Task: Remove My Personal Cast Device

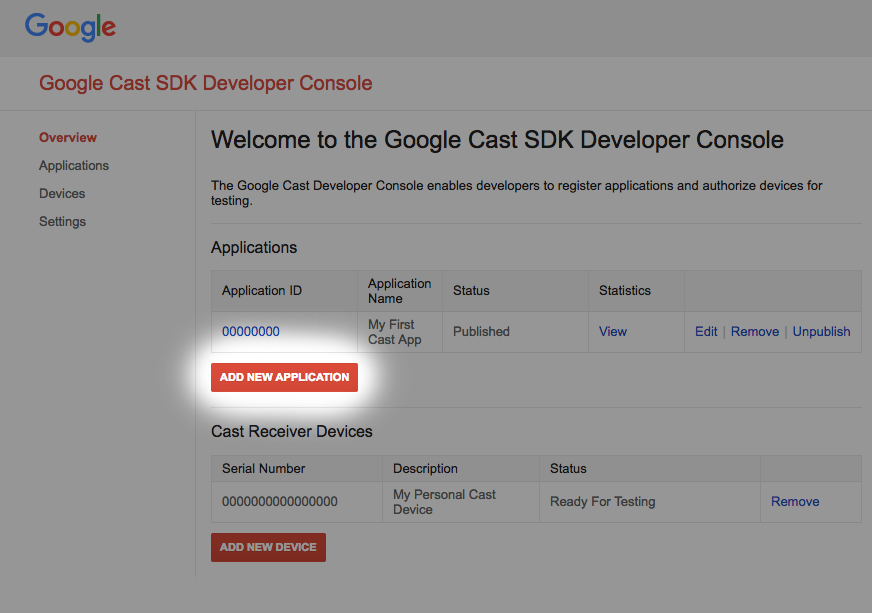Action: (x=794, y=501)
